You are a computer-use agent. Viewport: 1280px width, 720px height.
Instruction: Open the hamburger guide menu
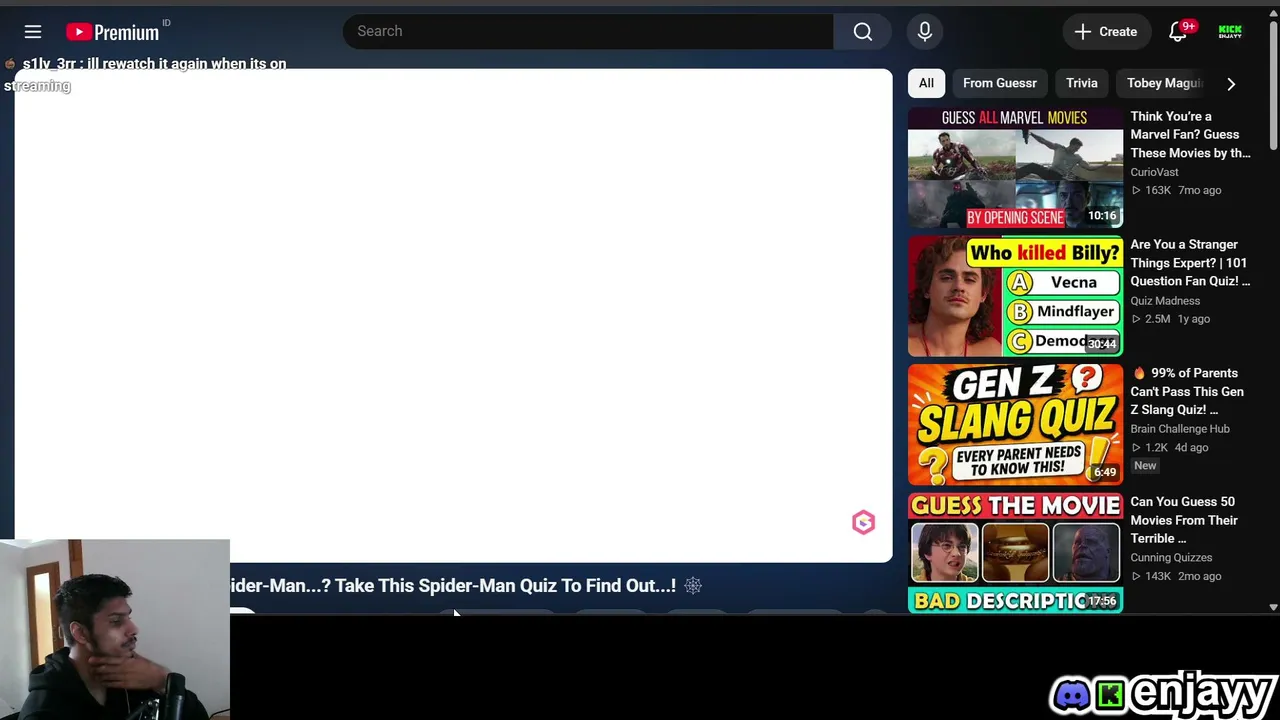(x=33, y=32)
